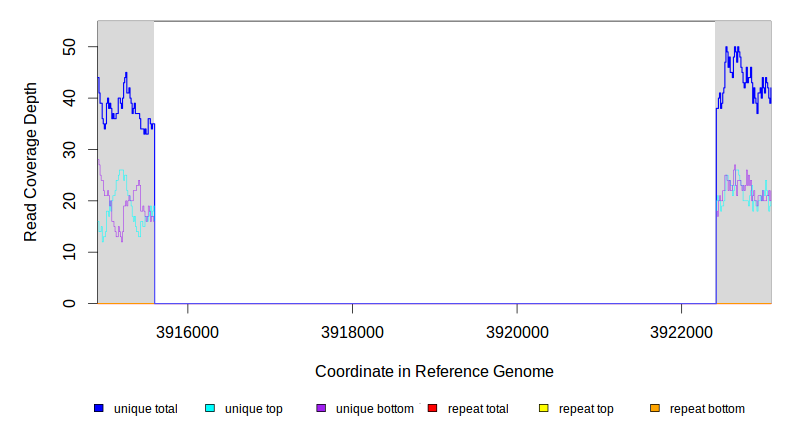This screenshot has height=432, width=792.
Task: Click the orange "repeat bottom" legend swatch
Action: point(654,409)
